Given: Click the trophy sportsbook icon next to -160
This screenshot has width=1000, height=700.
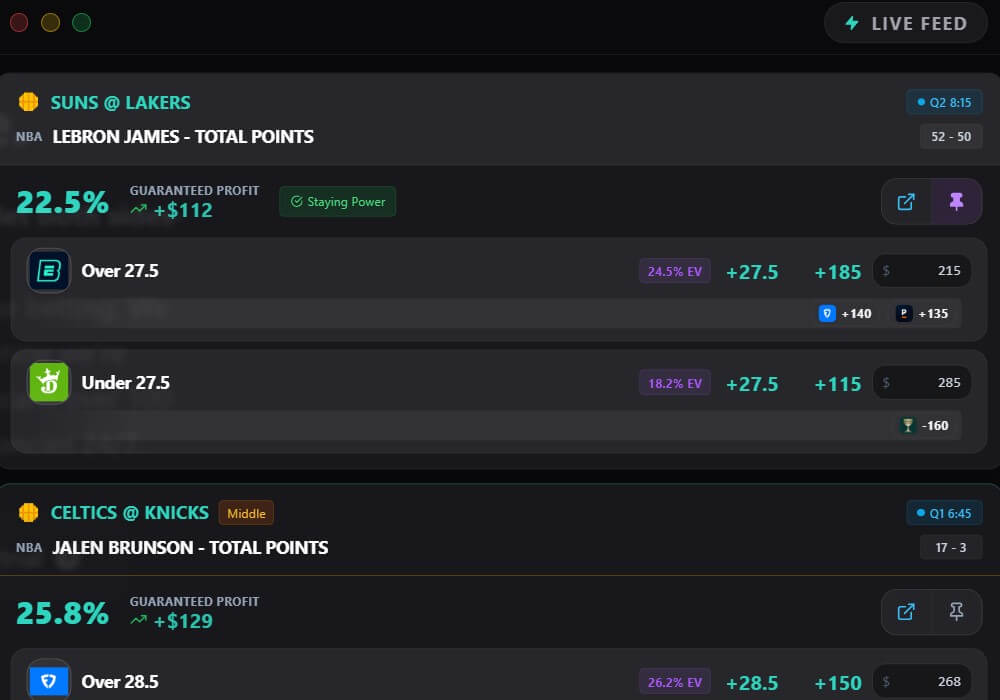Looking at the screenshot, I should click(x=908, y=425).
